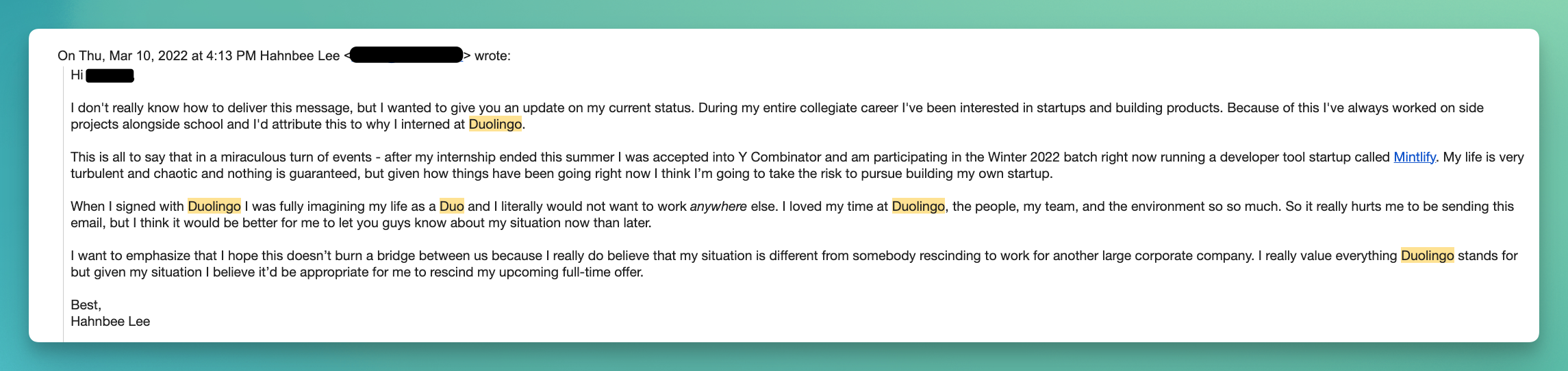Click the "Hi" greeting word
This screenshot has width=1568, height=371.
pyautogui.click(x=77, y=75)
